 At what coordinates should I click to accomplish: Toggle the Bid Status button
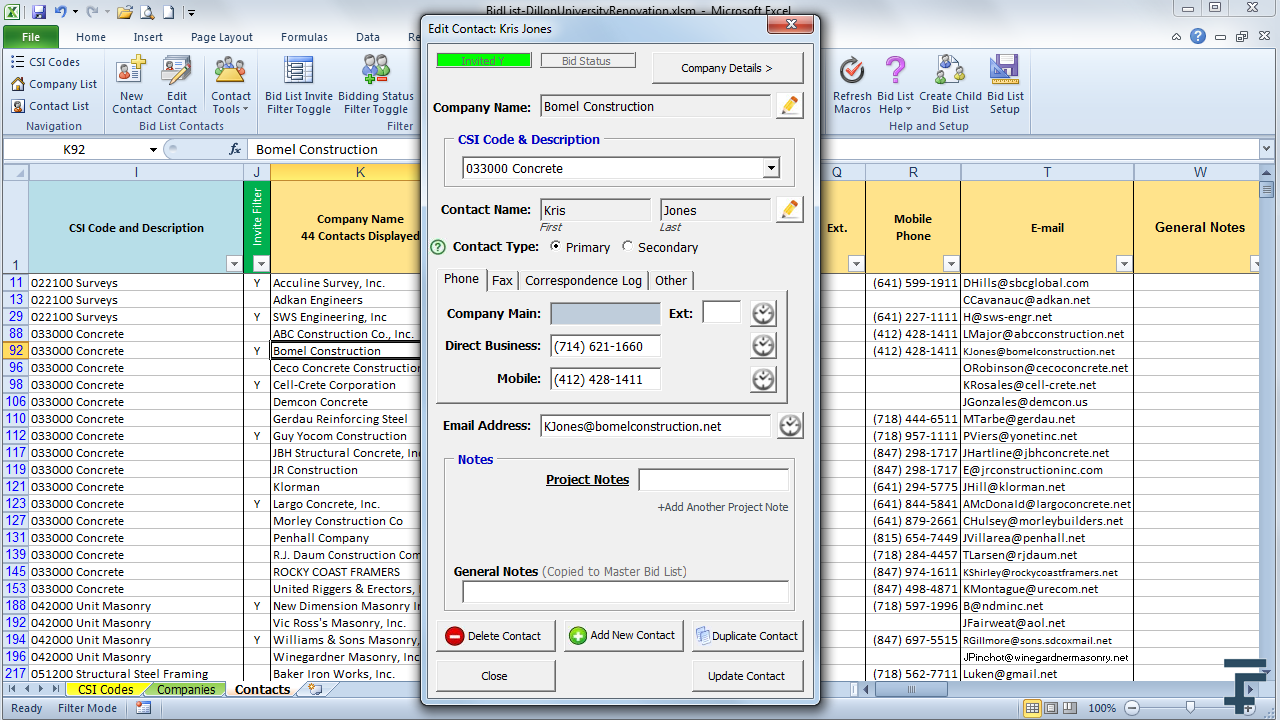click(x=588, y=61)
